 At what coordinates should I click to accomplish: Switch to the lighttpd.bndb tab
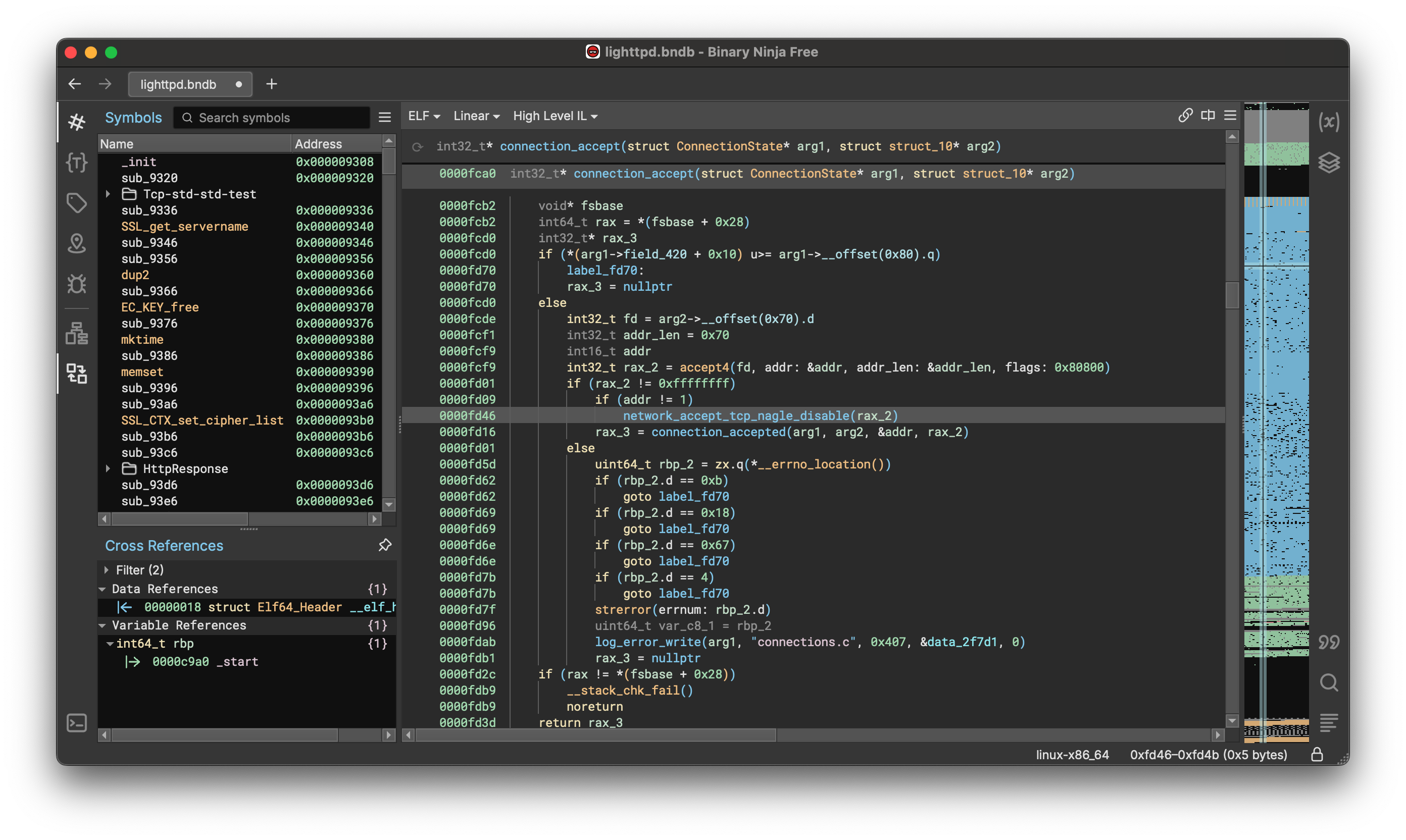coord(178,84)
